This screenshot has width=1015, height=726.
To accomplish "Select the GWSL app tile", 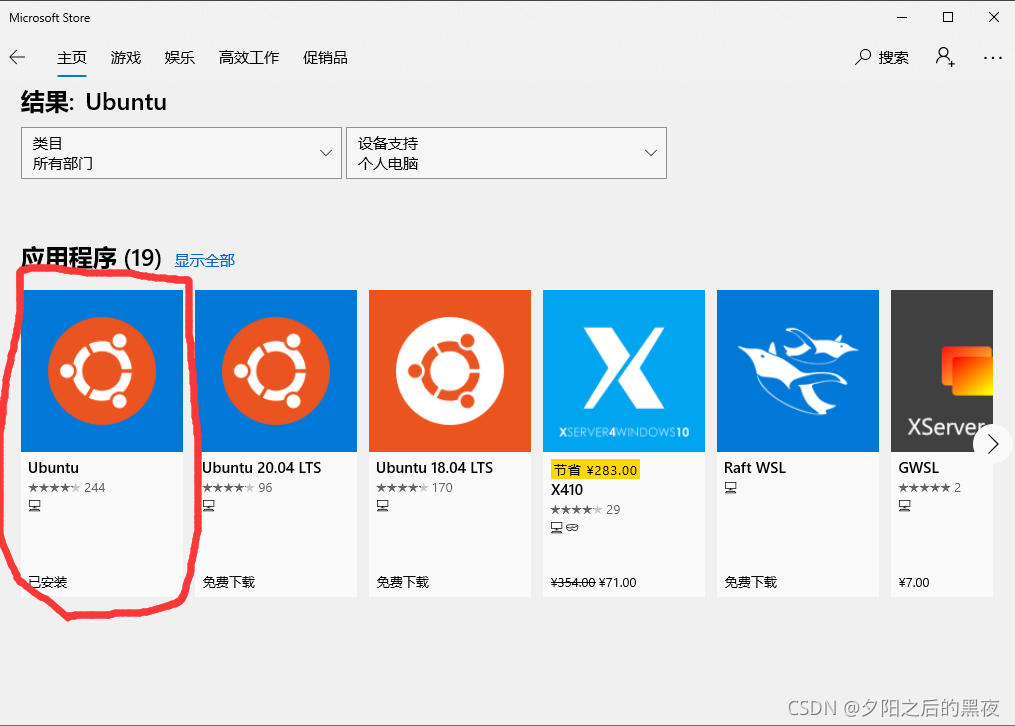I will 941,370.
